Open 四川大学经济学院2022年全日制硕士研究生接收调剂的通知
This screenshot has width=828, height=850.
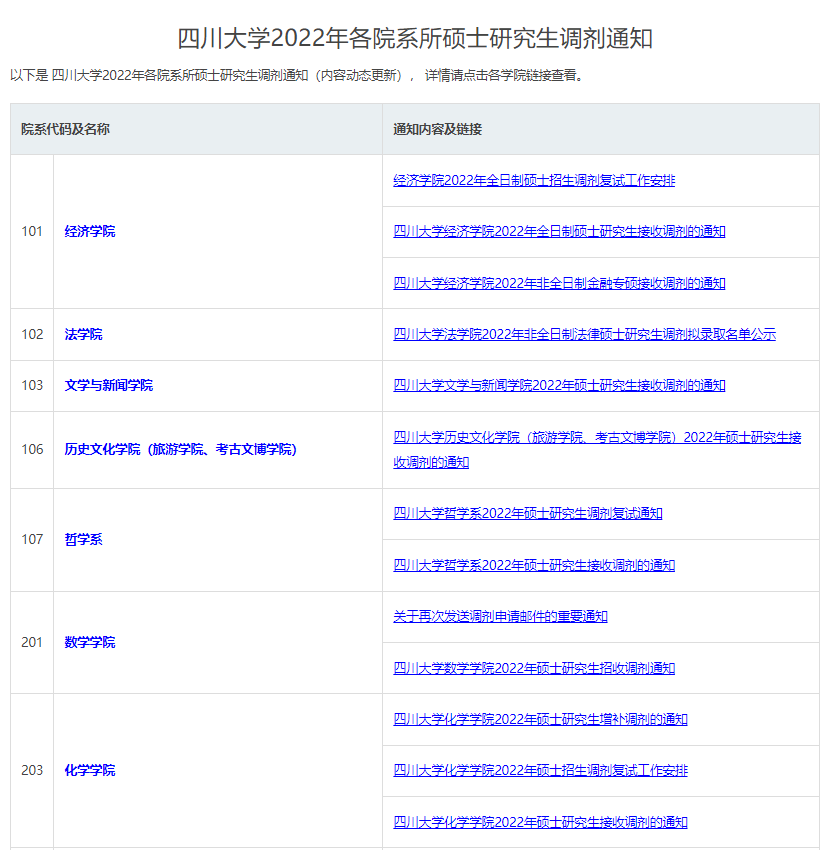[x=559, y=231]
